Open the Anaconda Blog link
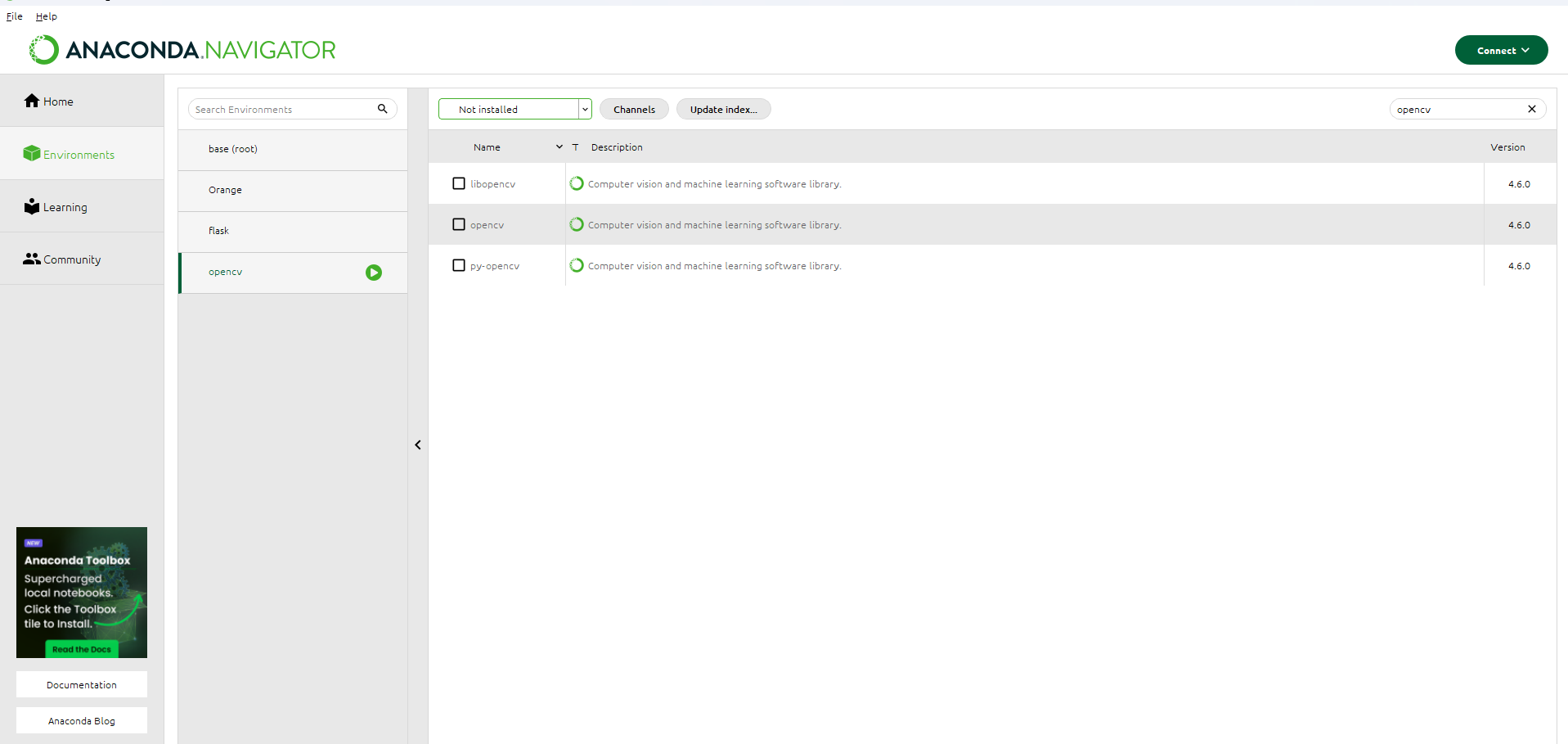The height and width of the screenshot is (744, 1568). (x=82, y=720)
